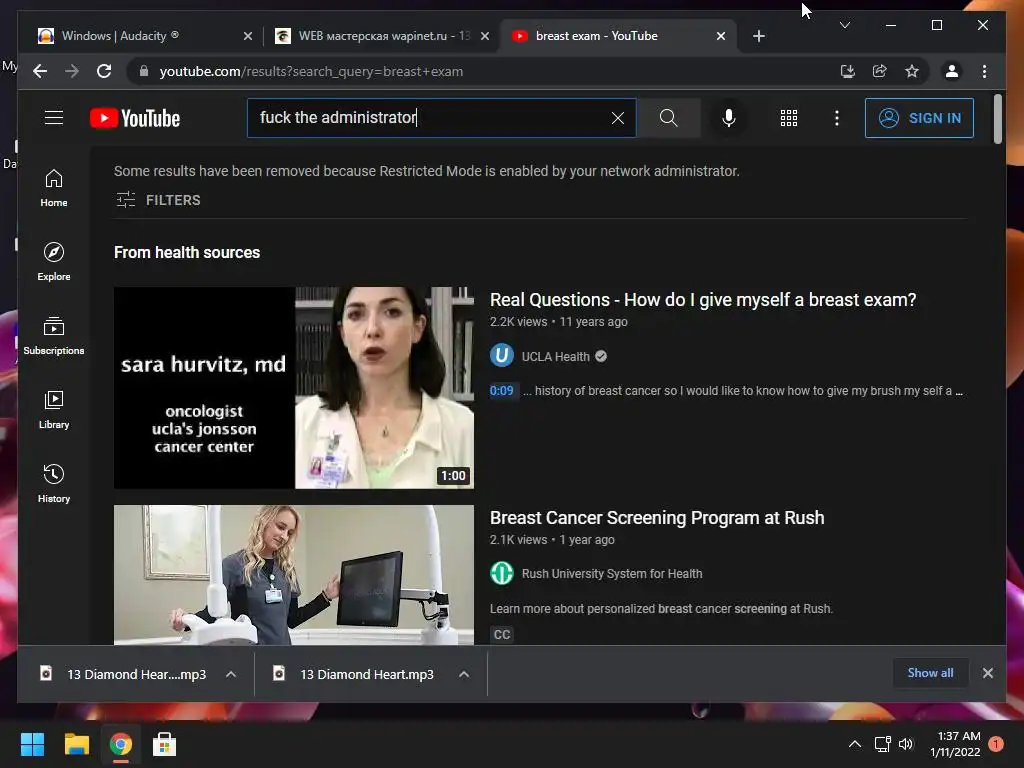Start voice search with the microphone
The height and width of the screenshot is (768, 1024).
[729, 118]
